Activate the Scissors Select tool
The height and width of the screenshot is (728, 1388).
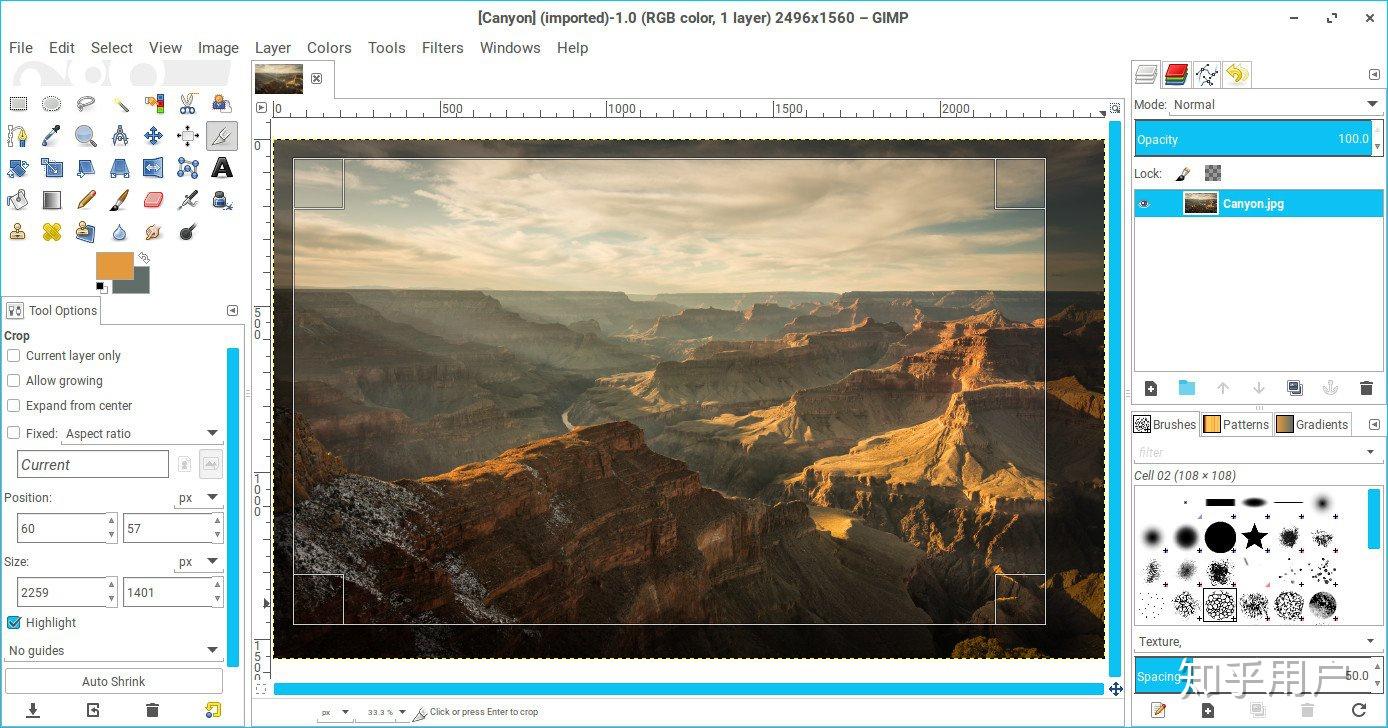point(187,103)
